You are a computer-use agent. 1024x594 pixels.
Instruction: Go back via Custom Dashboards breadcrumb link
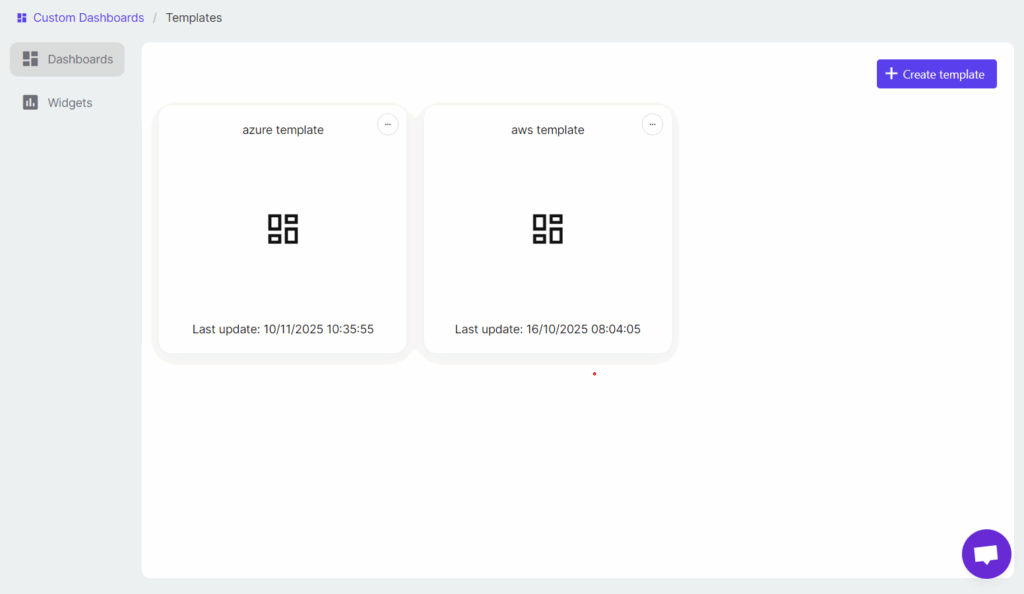88,18
